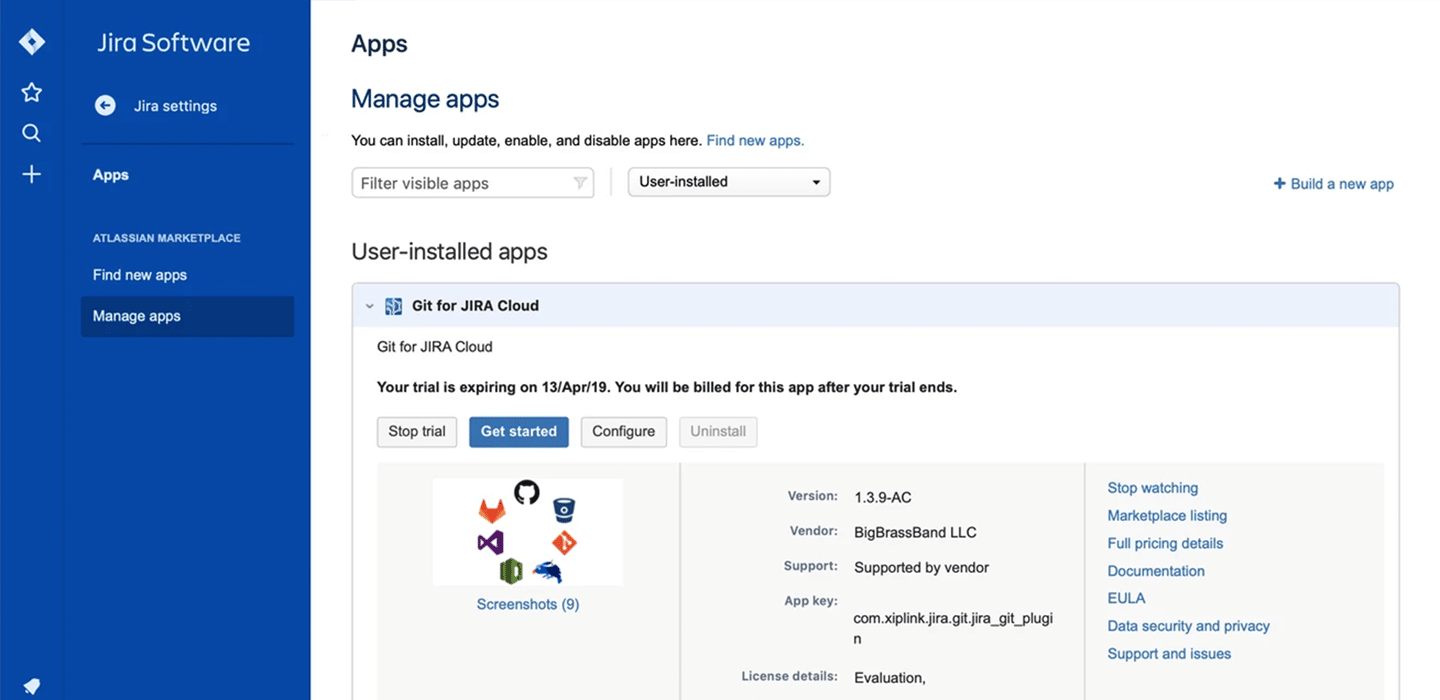
Task: Click the filter funnel icon in search box
Action: pos(579,183)
